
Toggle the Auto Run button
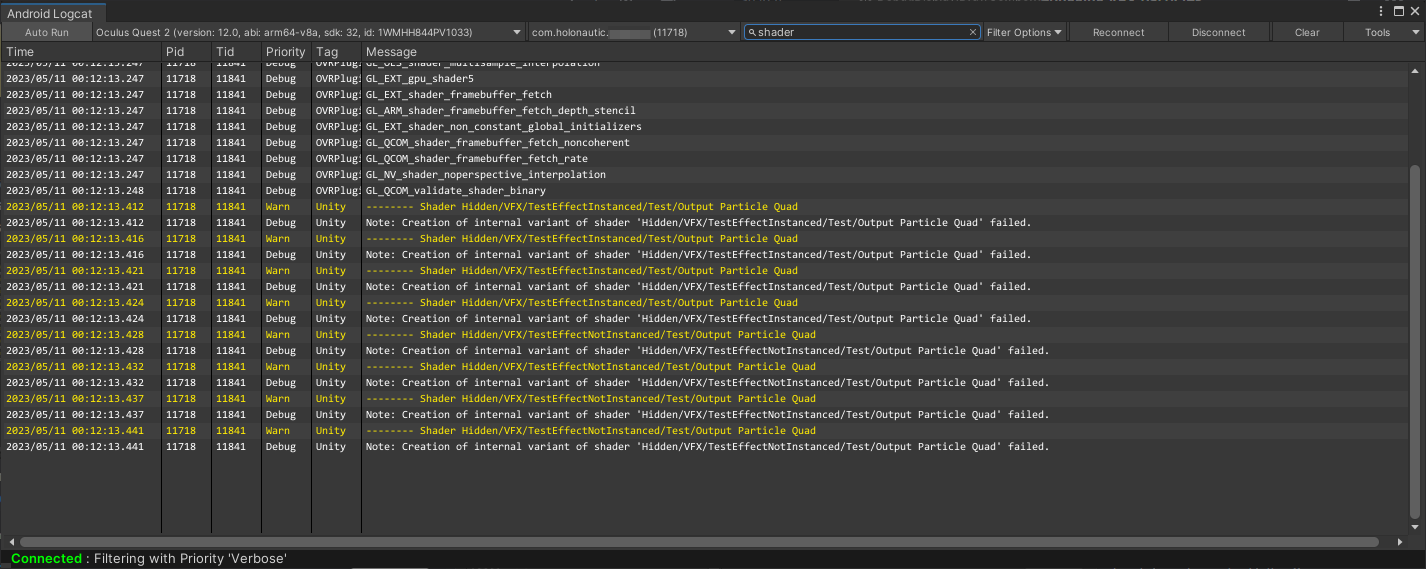[x=47, y=32]
